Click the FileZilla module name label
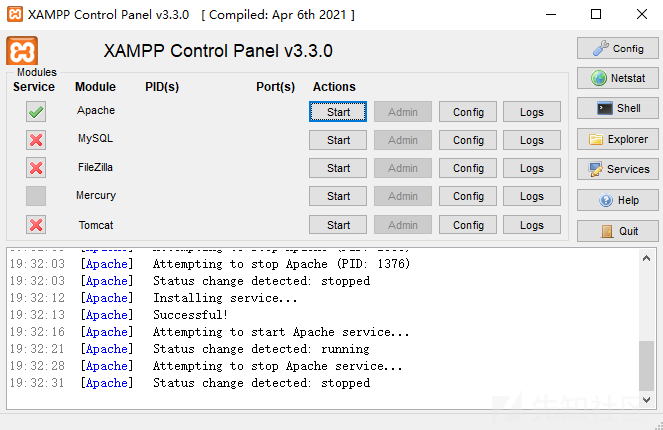The width and height of the screenshot is (663, 430). click(96, 167)
